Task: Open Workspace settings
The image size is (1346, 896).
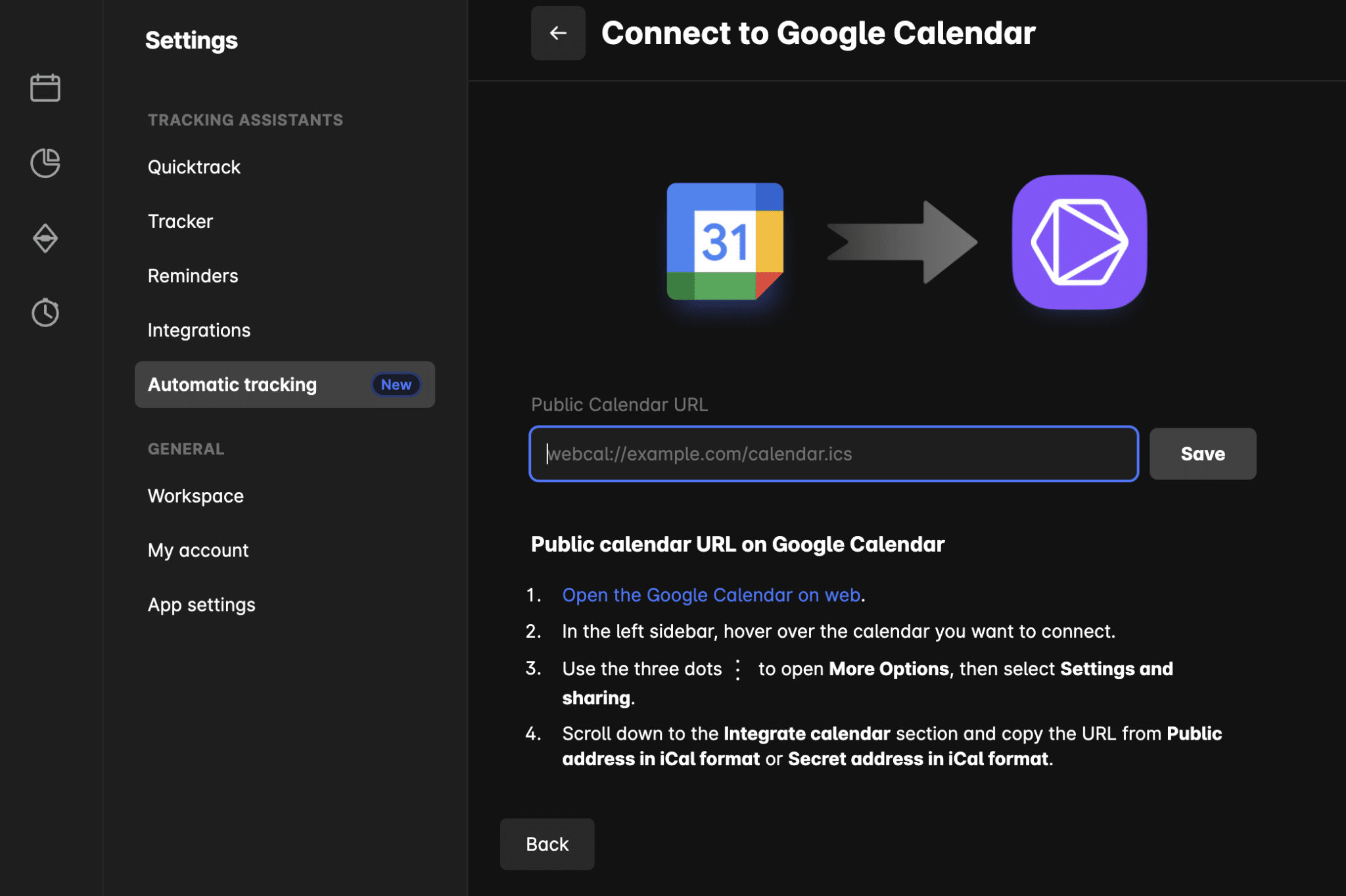Action: (195, 496)
